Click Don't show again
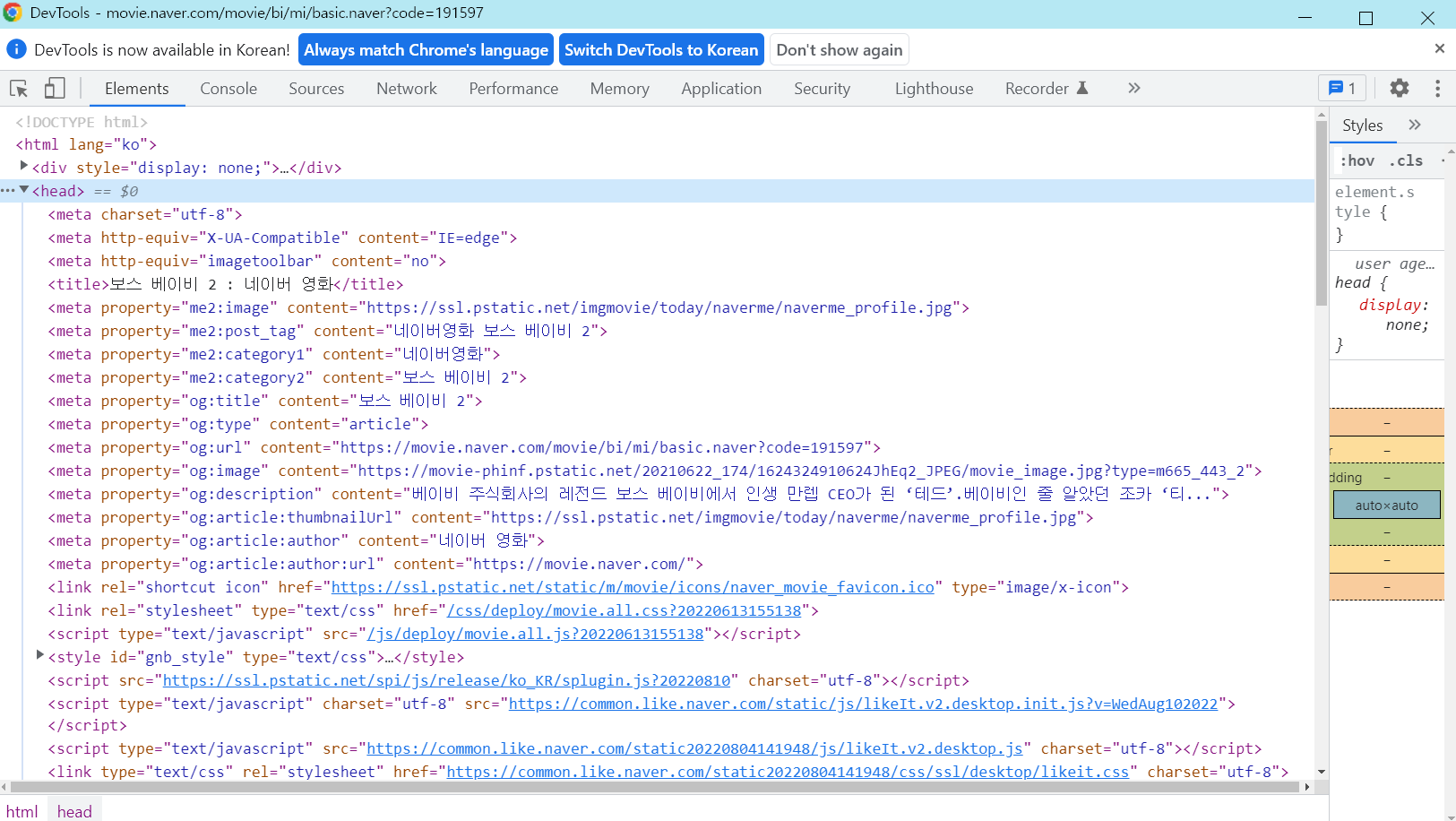The height and width of the screenshot is (821, 1456). pyautogui.click(x=840, y=50)
